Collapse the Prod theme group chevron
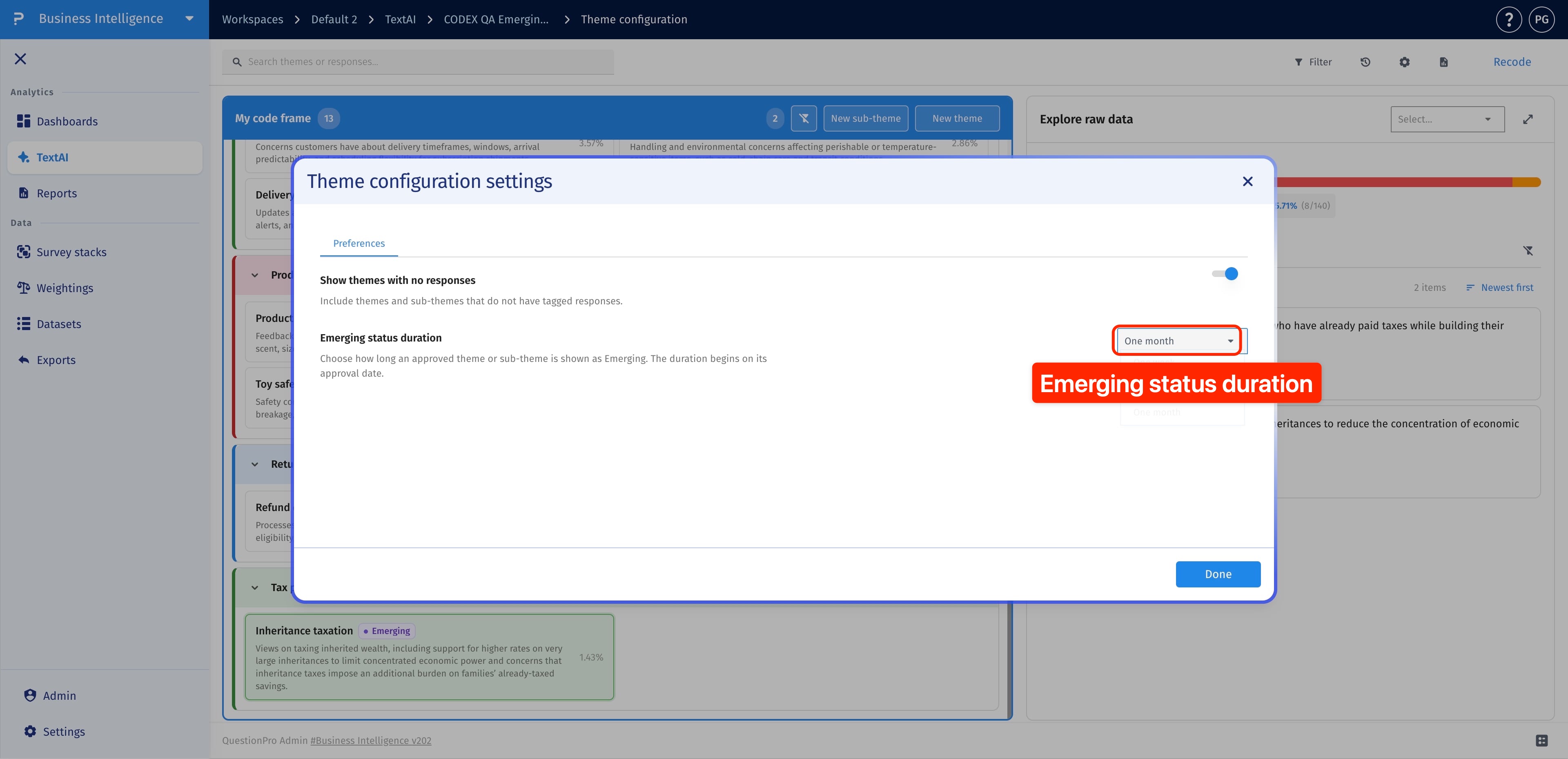1568x759 pixels. tap(254, 275)
